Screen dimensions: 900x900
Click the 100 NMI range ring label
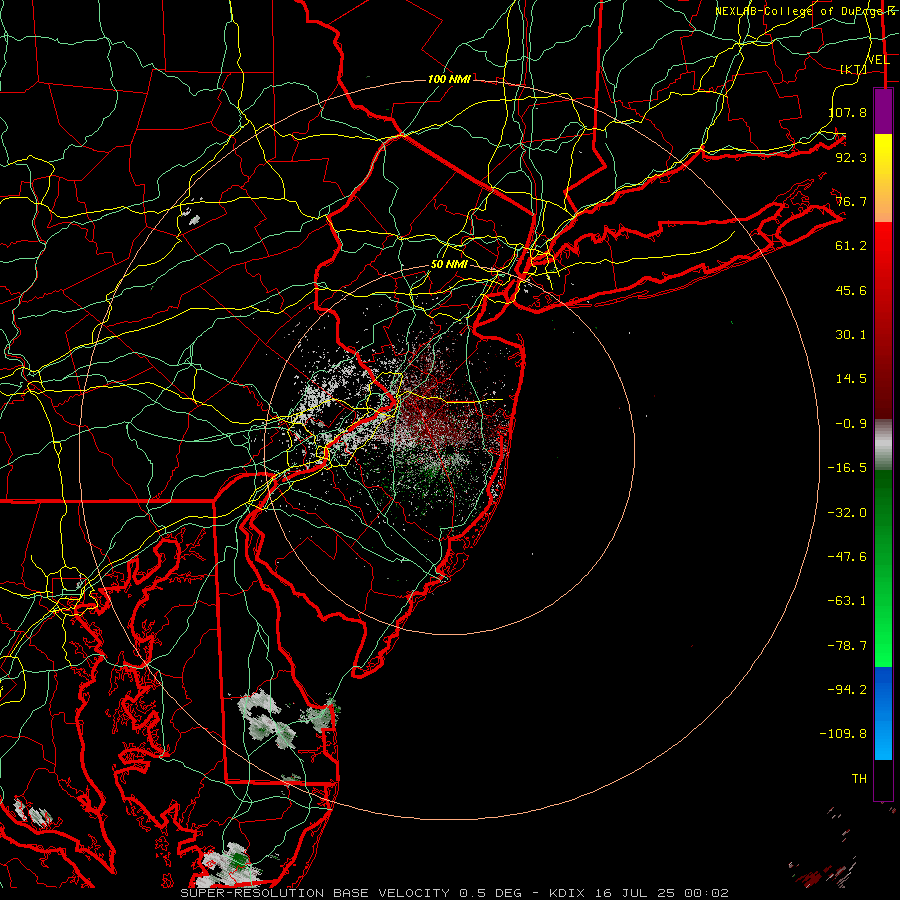point(449,79)
